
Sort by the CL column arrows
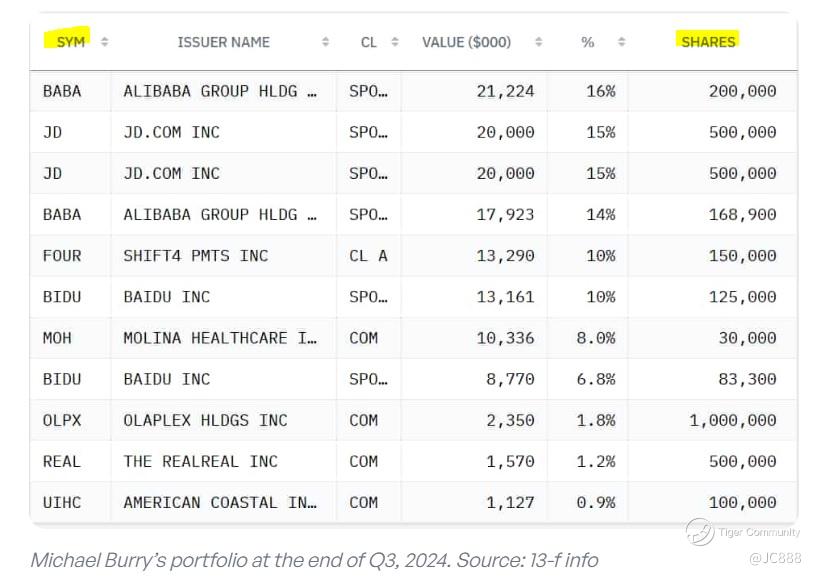pos(395,42)
